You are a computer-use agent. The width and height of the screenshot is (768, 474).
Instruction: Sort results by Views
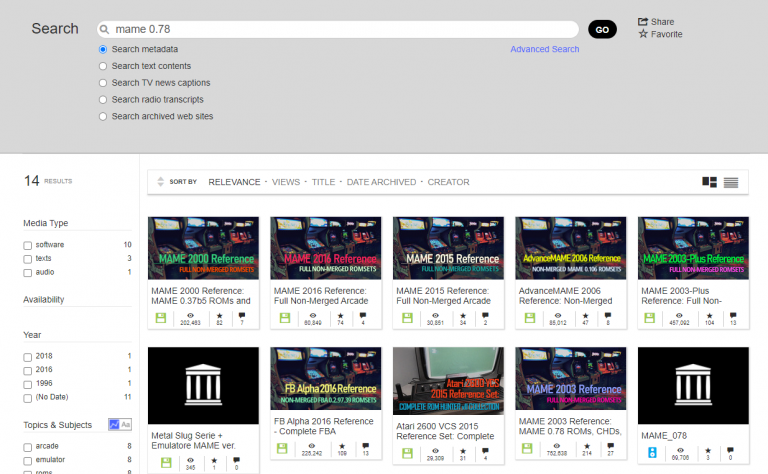pyautogui.click(x=285, y=182)
